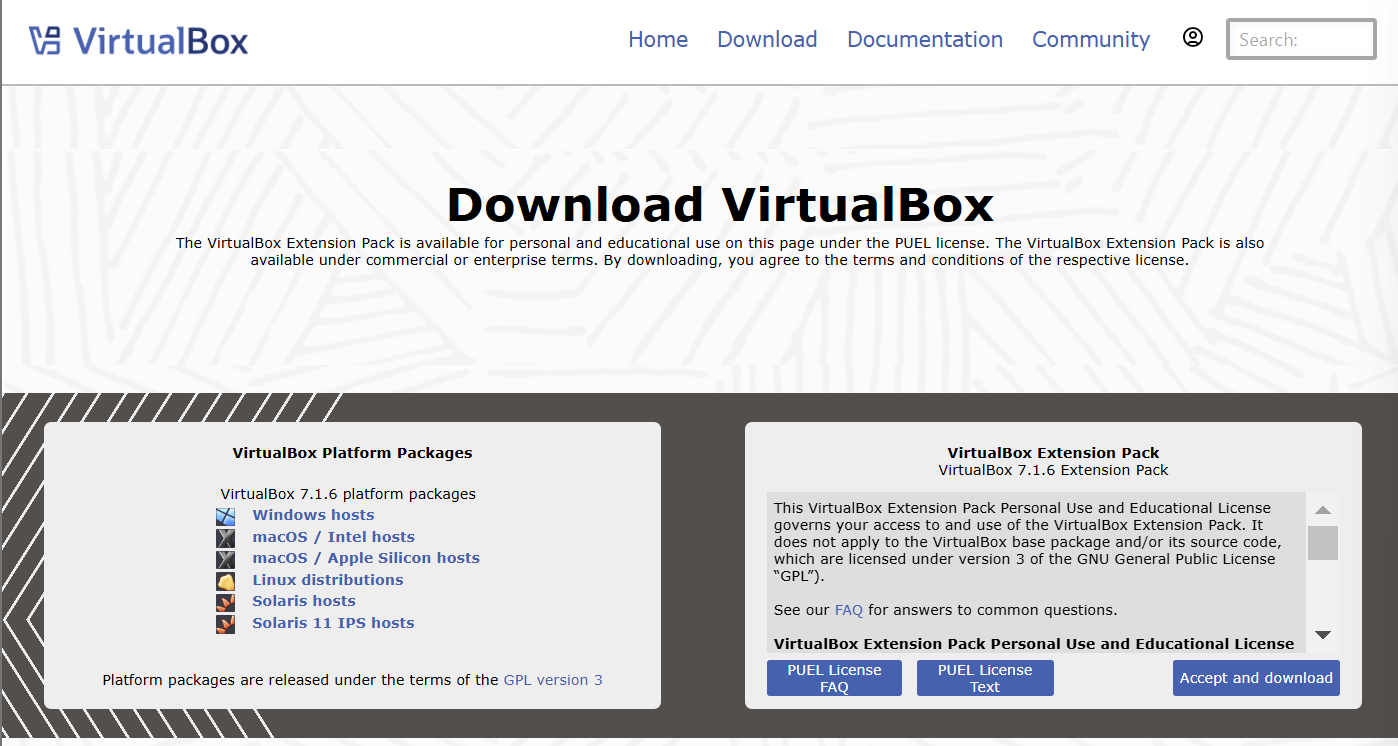
Task: Click the VirtualBox logo
Action: pyautogui.click(x=138, y=40)
